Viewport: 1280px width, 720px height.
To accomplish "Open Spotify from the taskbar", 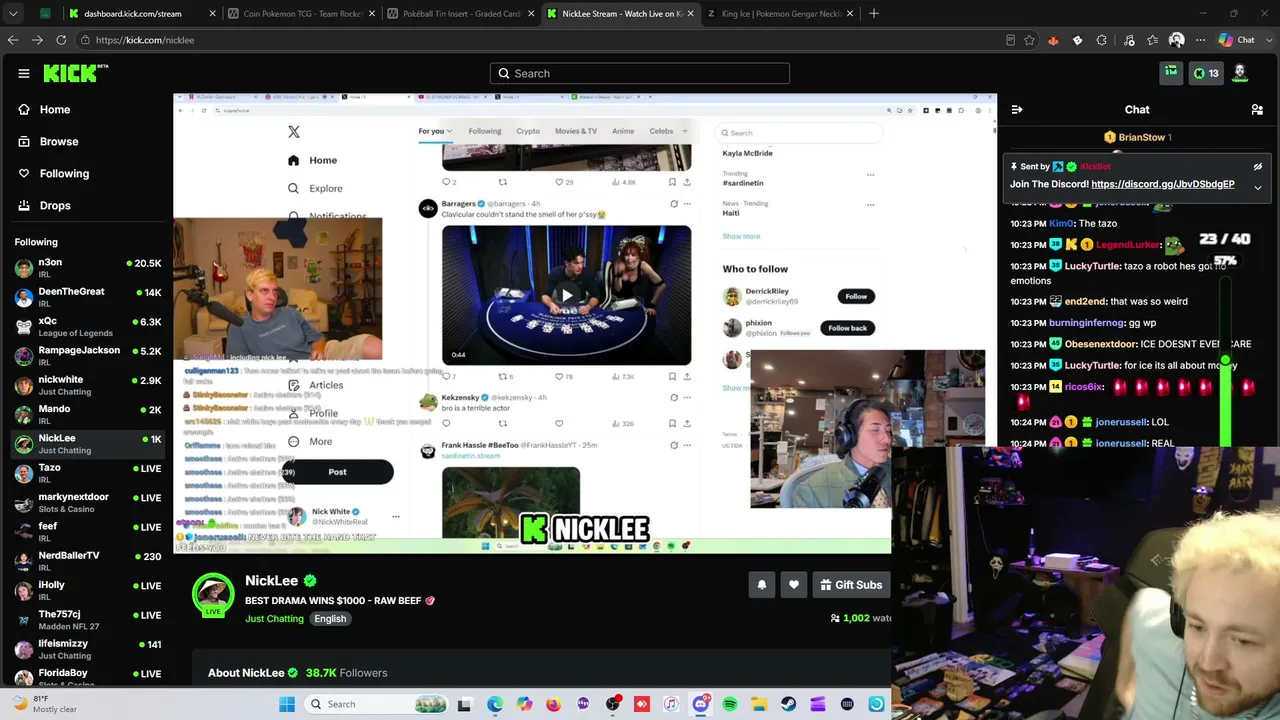I will click(x=730, y=704).
